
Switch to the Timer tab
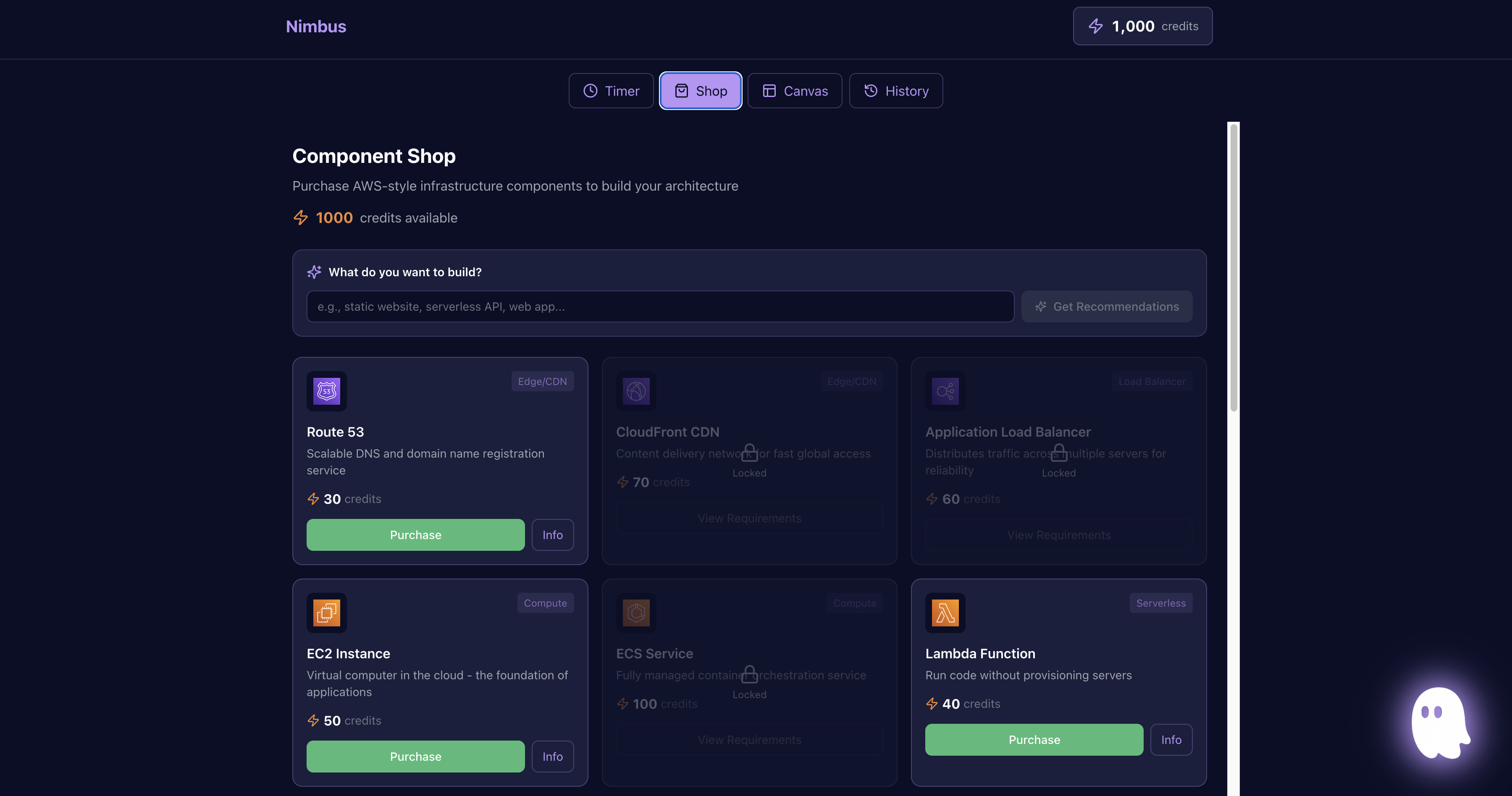610,91
